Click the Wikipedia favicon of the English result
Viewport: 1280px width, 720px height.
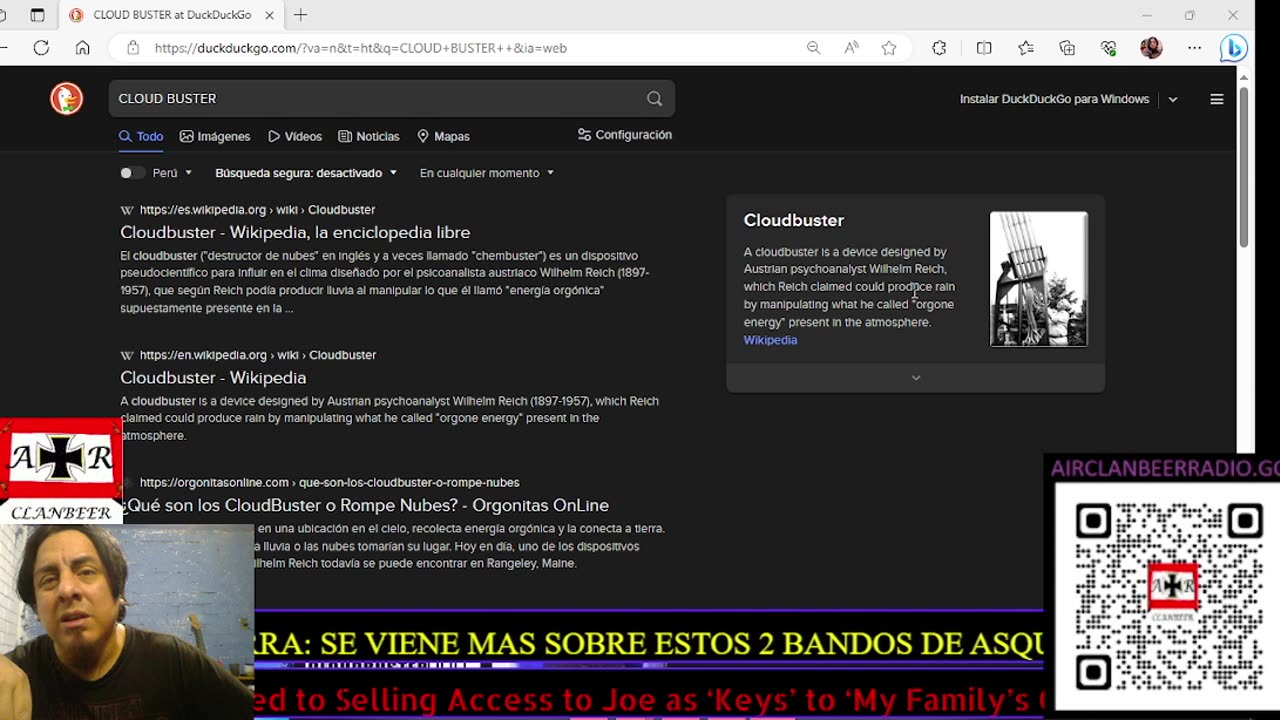point(127,355)
